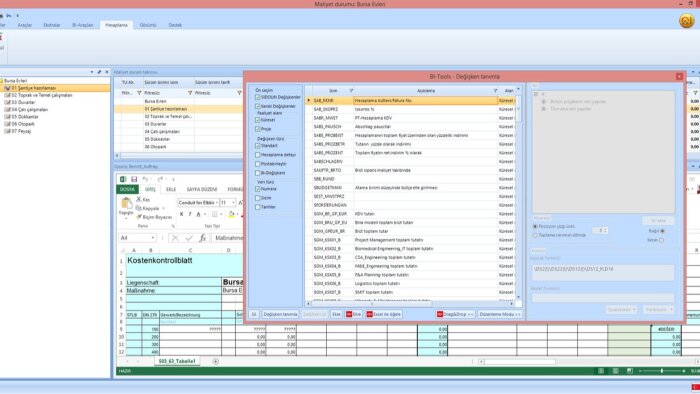This screenshot has height=394, width=700.
Task: Select the 'Toplama seviyesi altında' radio button
Action: click(x=535, y=235)
